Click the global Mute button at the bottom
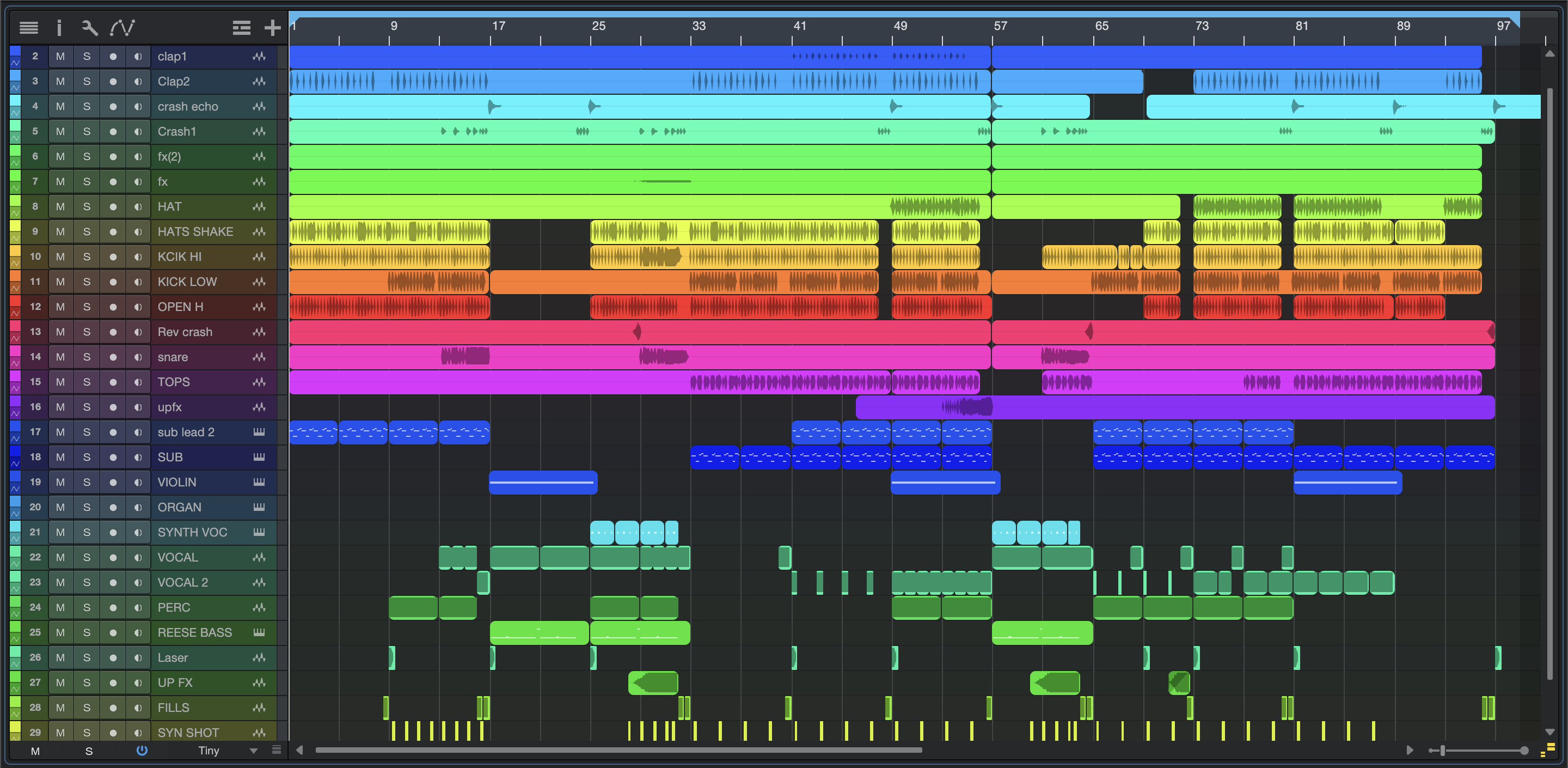The image size is (1568, 768). 35,751
